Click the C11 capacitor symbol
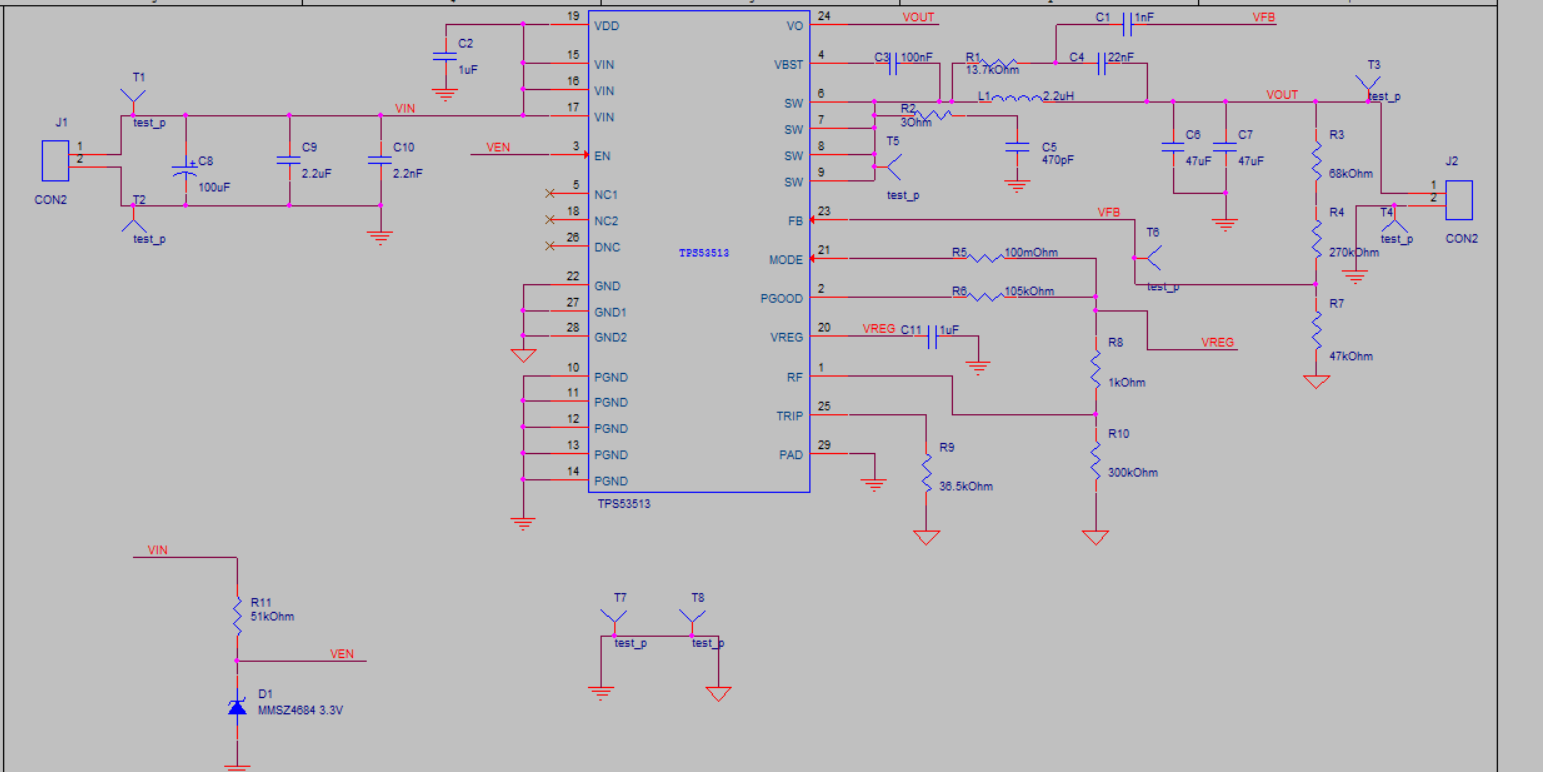The width and height of the screenshot is (1543, 772). pyautogui.click(x=933, y=337)
